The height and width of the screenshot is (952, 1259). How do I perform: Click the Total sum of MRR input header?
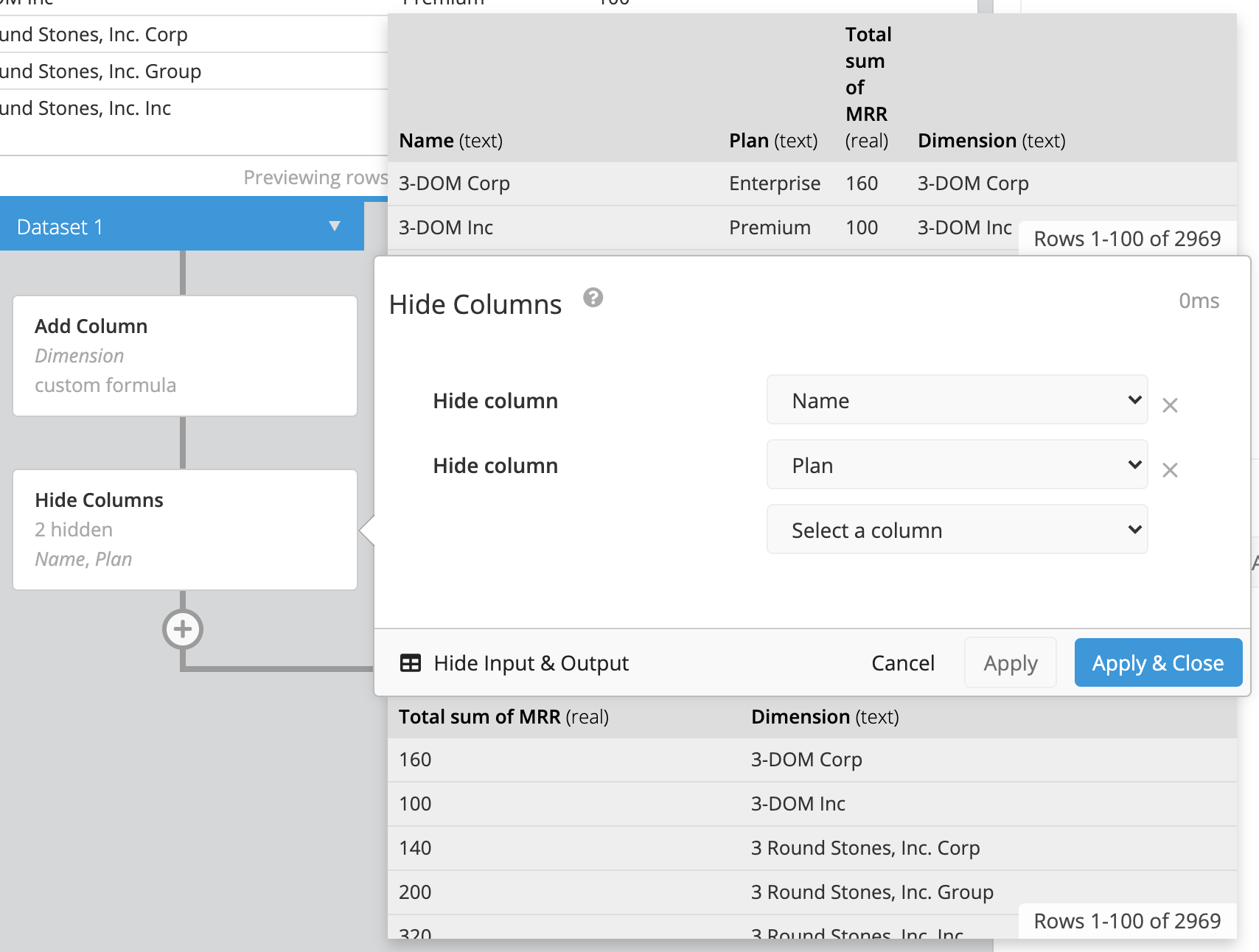tap(868, 87)
